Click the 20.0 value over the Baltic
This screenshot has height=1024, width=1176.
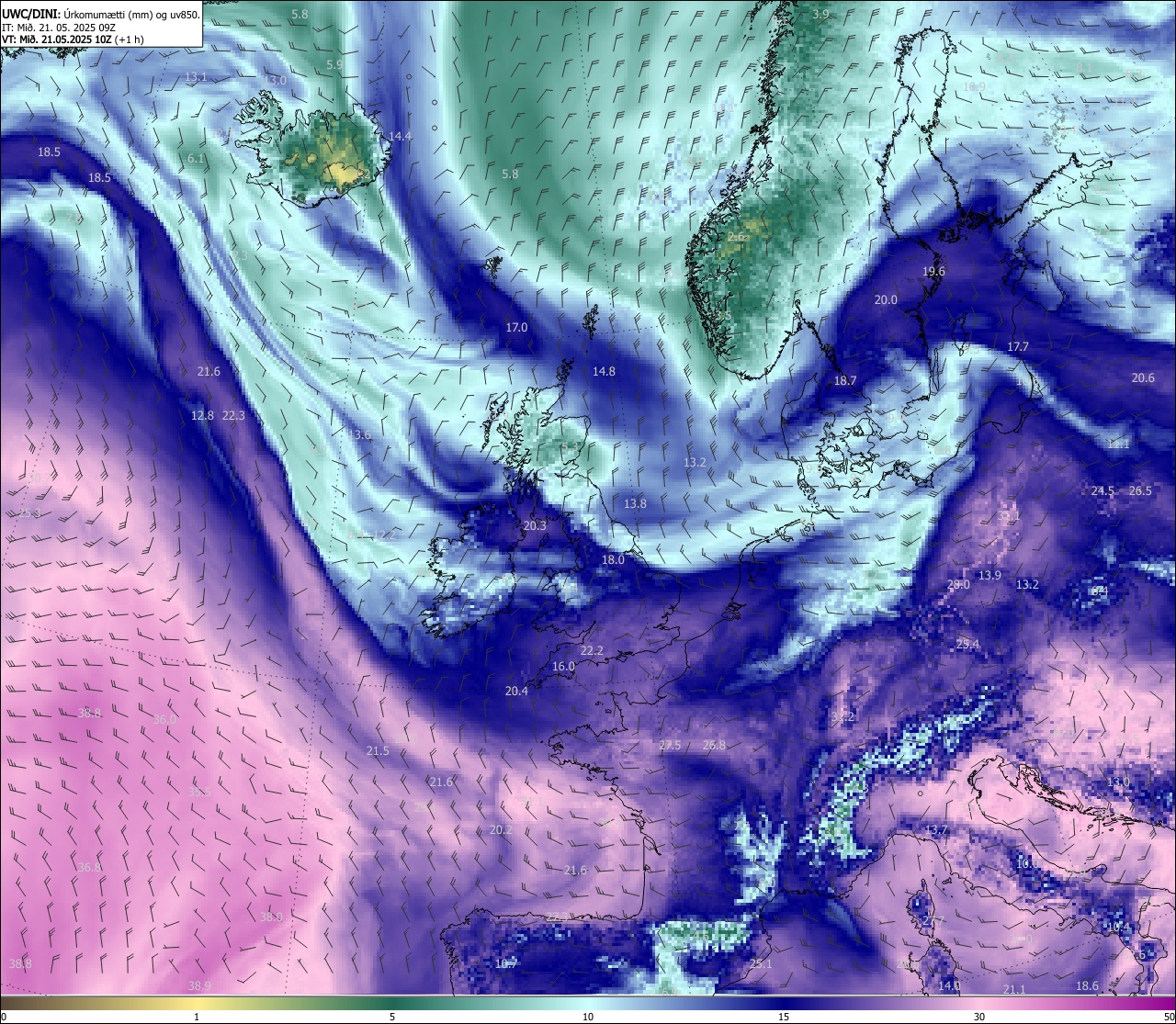tap(886, 299)
